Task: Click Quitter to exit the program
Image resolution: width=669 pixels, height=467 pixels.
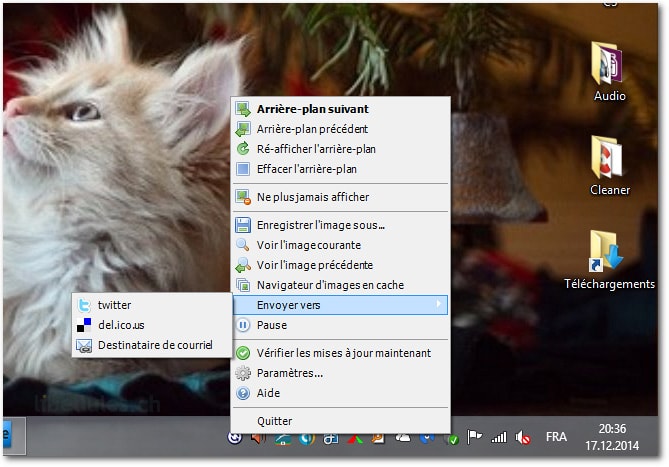Action: 340,421
